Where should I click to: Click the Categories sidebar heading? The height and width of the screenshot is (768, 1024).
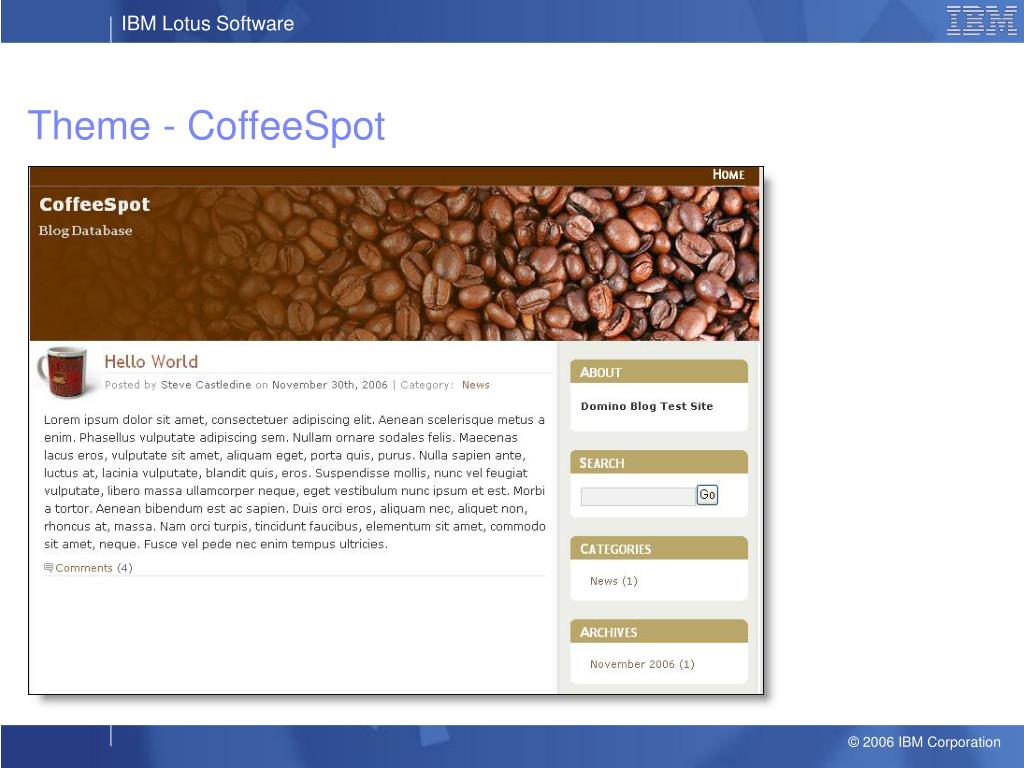(615, 549)
